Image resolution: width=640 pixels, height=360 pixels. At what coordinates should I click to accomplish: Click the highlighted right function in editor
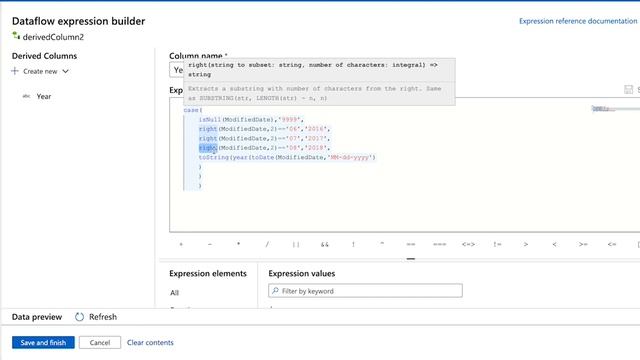(x=208, y=148)
